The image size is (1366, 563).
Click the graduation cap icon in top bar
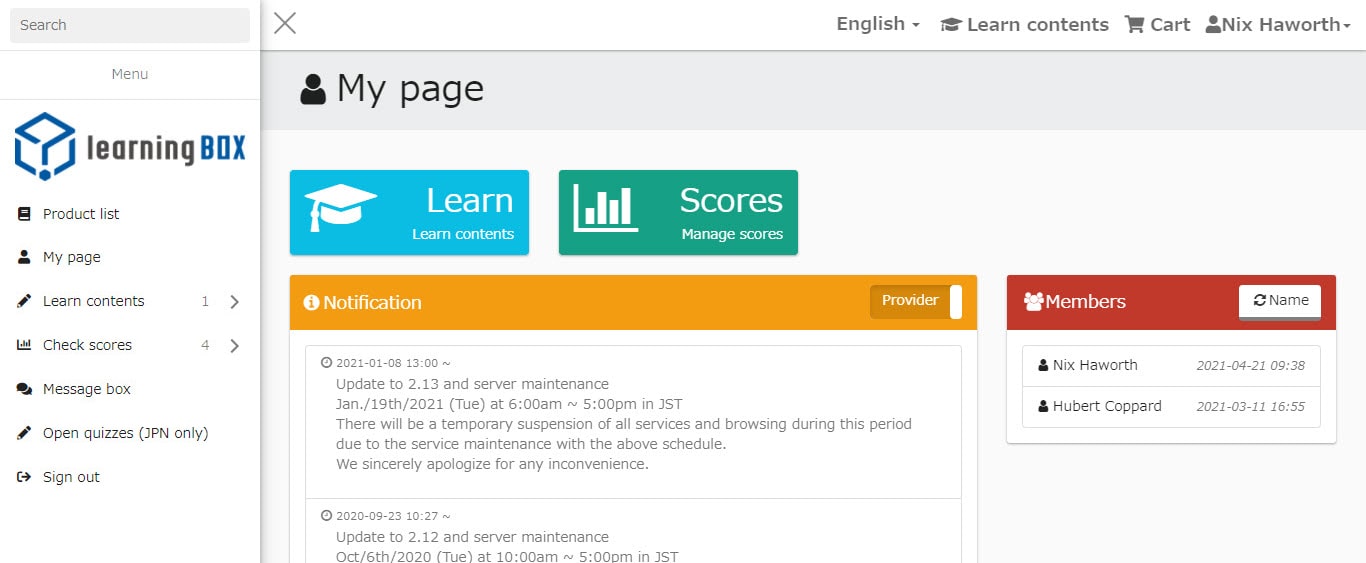(x=951, y=25)
